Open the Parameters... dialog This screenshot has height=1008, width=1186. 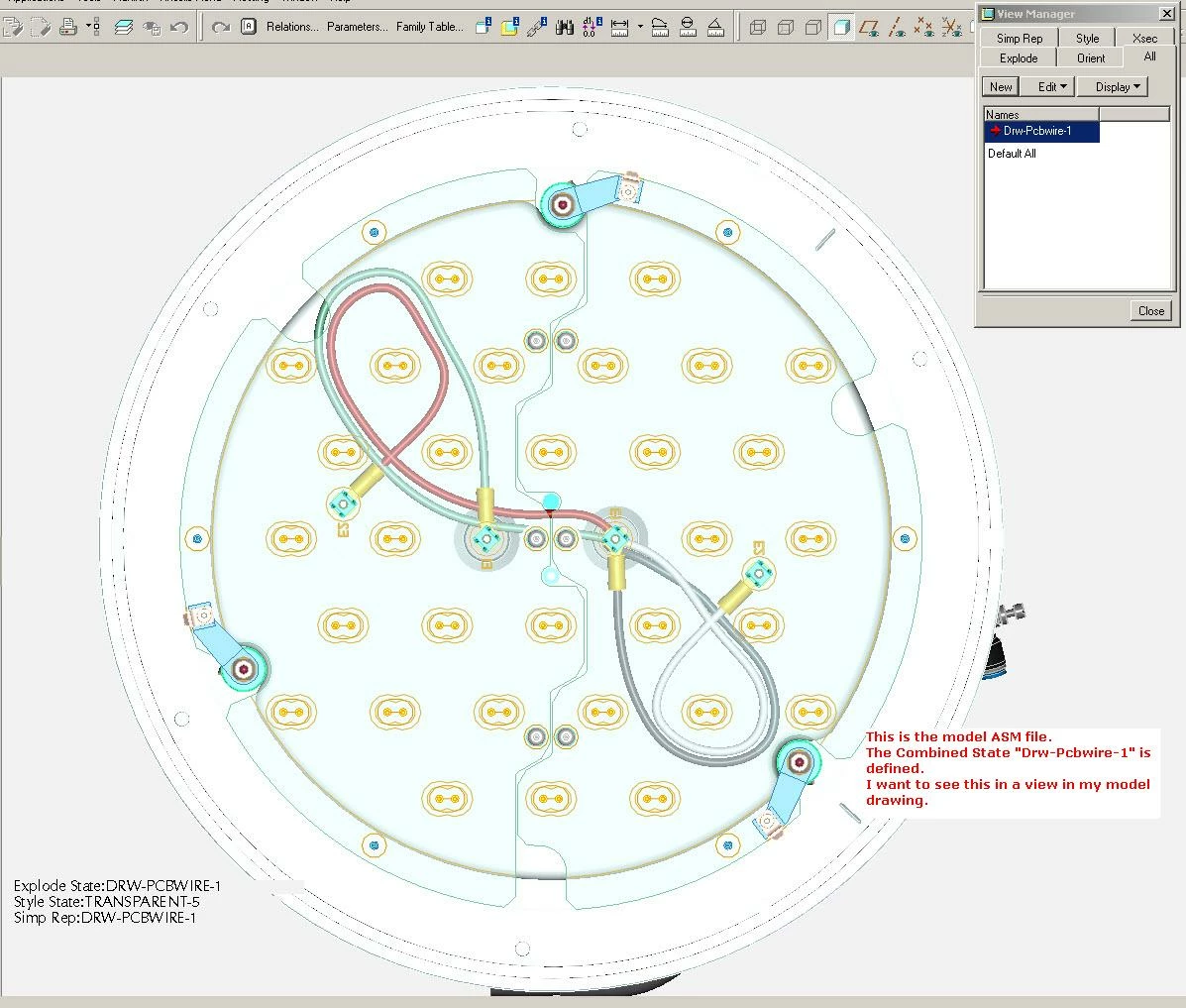(x=357, y=27)
